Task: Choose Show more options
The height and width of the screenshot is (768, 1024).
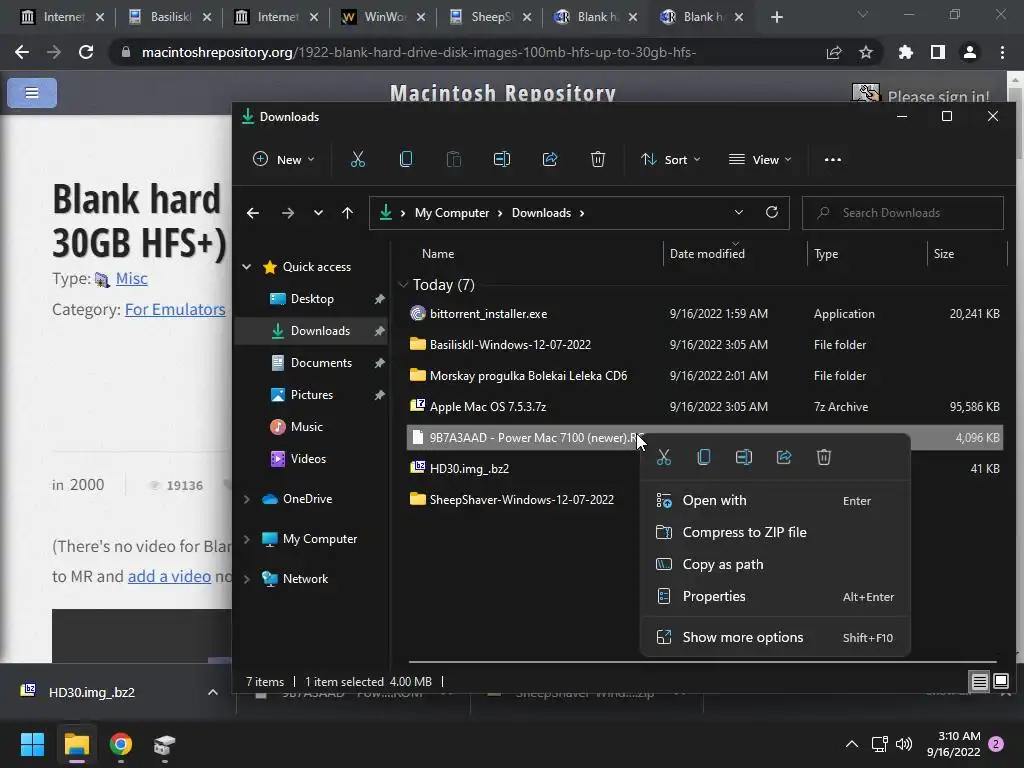Action: point(775,637)
